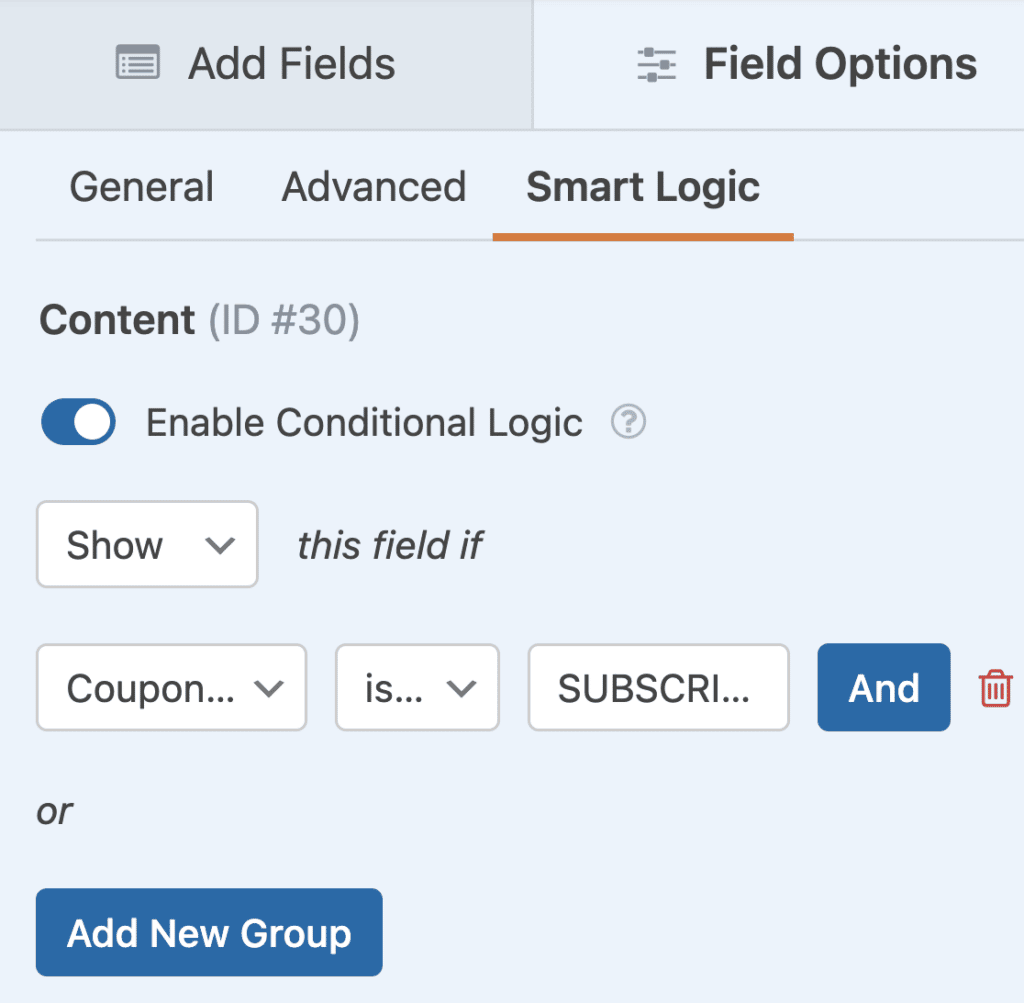Click the Add New Group button

208,931
